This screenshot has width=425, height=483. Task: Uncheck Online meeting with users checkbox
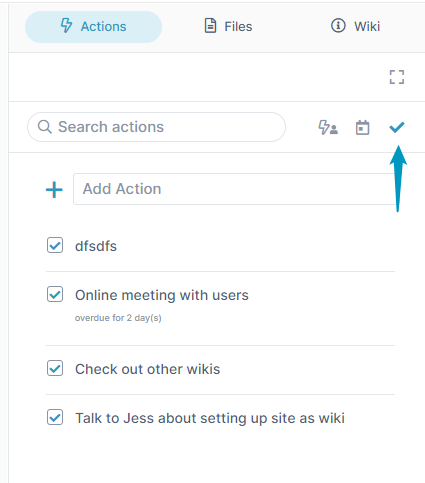click(55, 294)
